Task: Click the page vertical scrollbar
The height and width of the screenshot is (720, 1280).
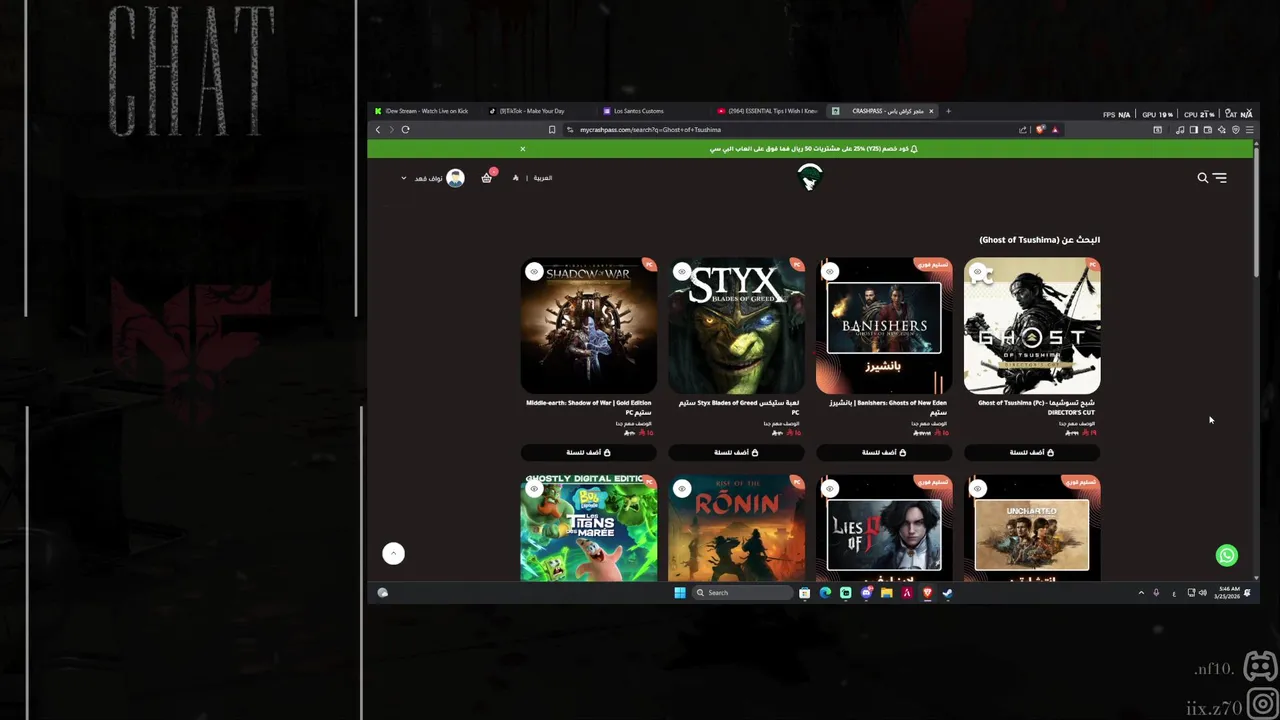Action: (1256, 212)
